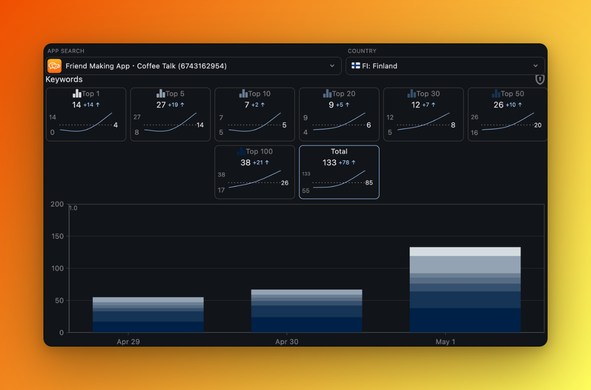This screenshot has height=390, width=591.
Task: Click the Finland flag icon
Action: coord(355,66)
